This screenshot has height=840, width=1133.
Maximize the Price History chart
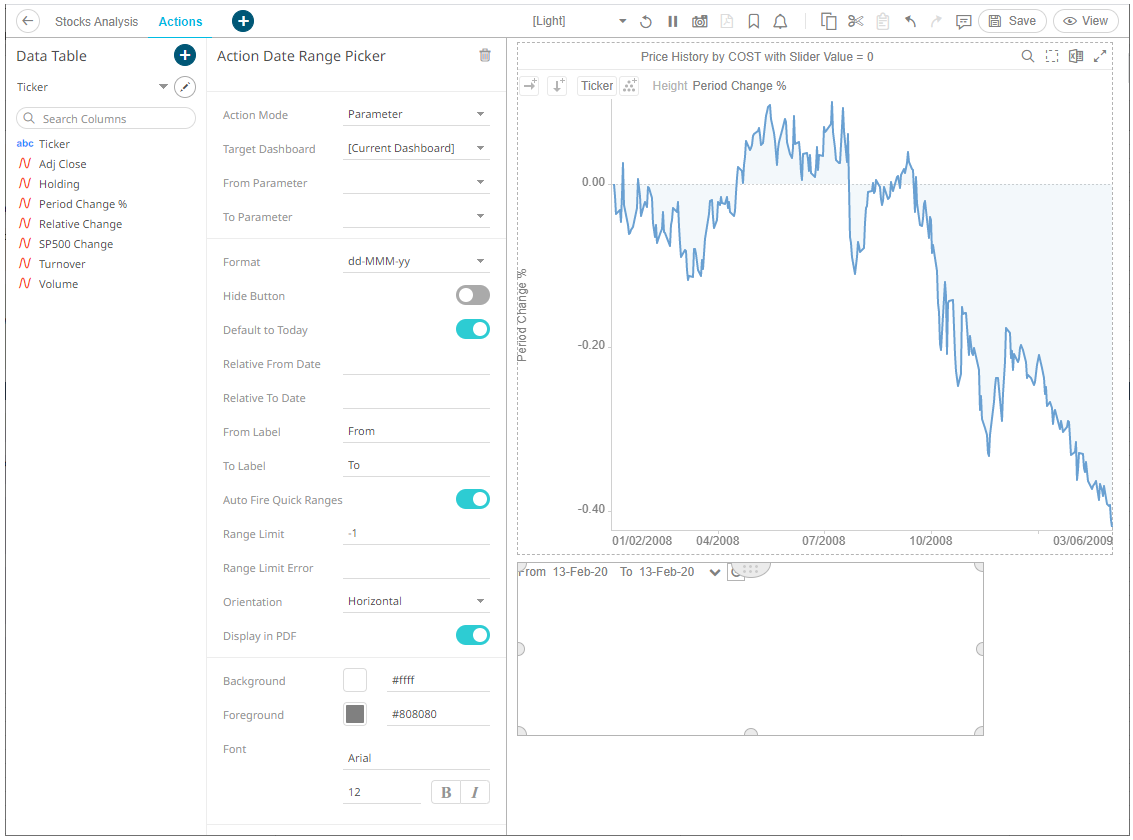click(1100, 57)
